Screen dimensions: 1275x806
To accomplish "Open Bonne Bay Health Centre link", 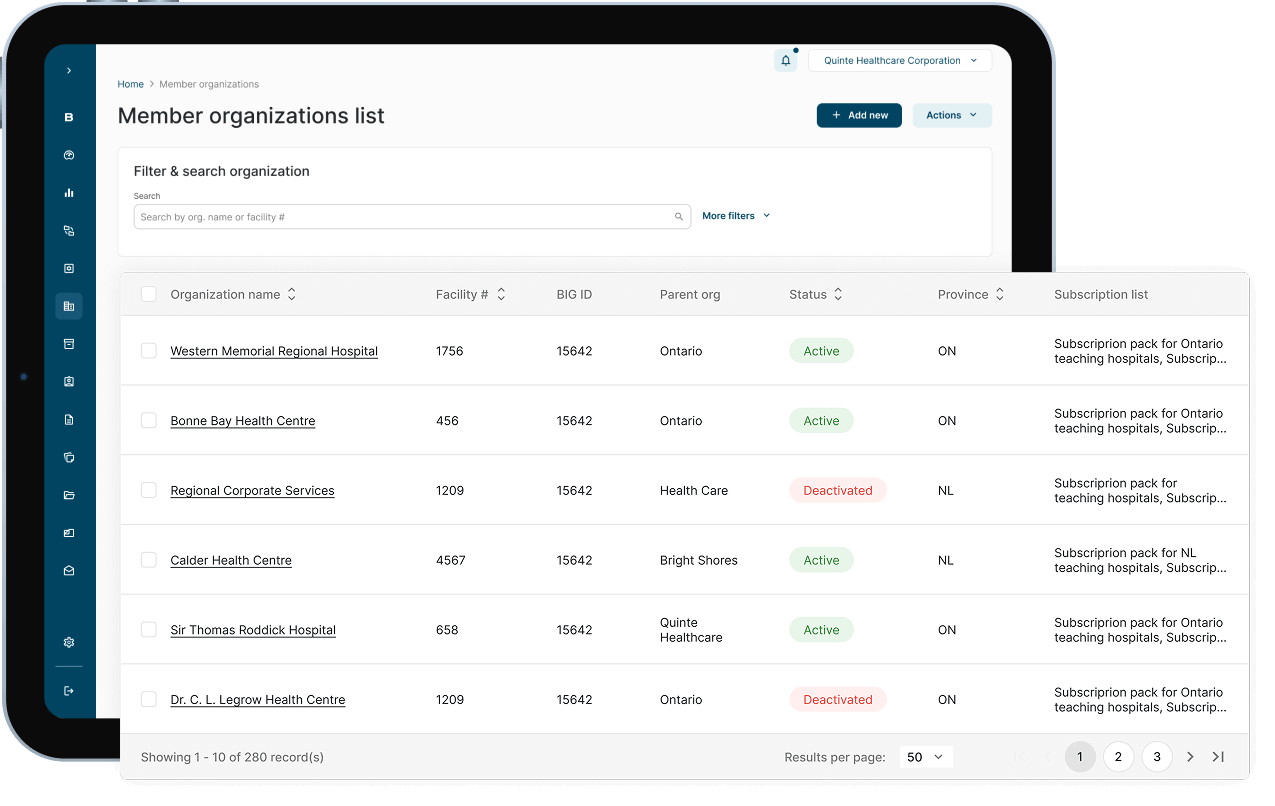I will pos(243,421).
